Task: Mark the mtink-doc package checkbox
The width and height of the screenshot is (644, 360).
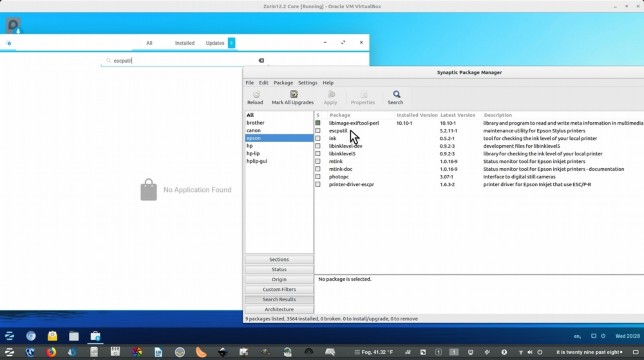Action: tap(318, 169)
